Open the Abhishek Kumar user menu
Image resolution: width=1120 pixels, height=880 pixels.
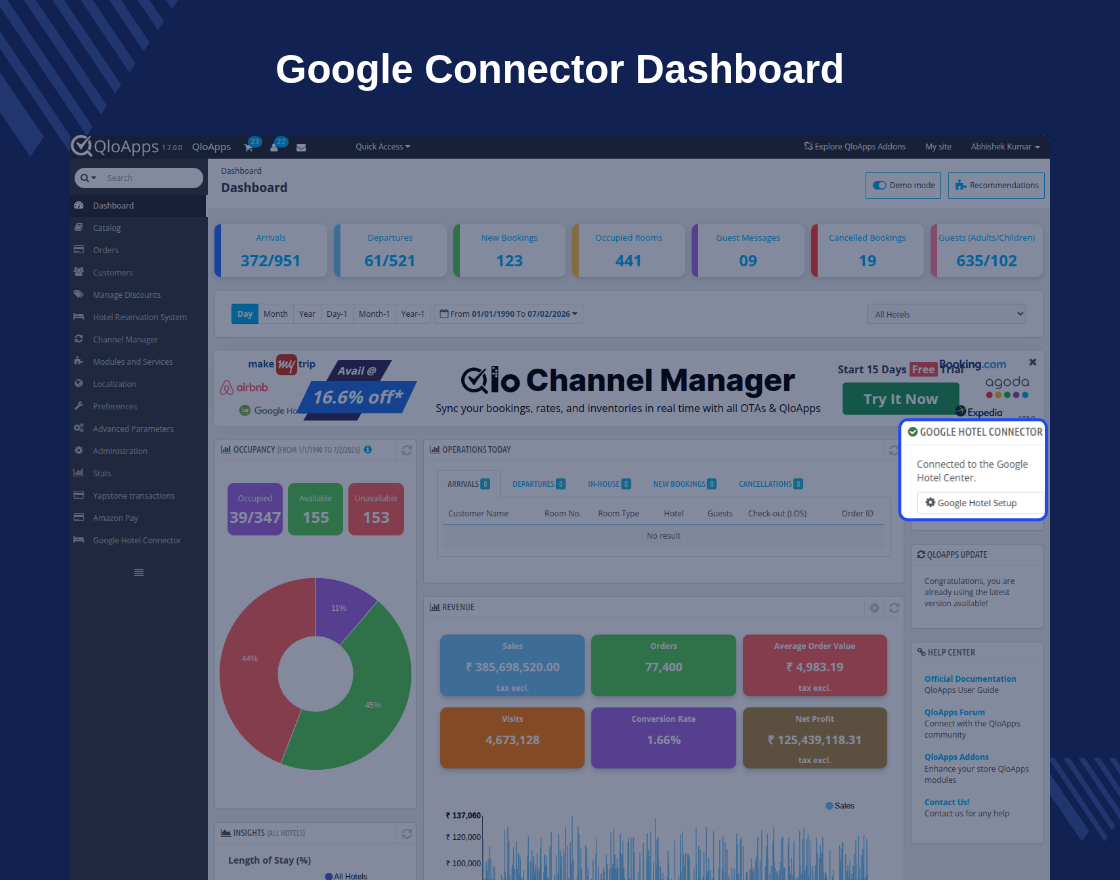pyautogui.click(x=1005, y=146)
